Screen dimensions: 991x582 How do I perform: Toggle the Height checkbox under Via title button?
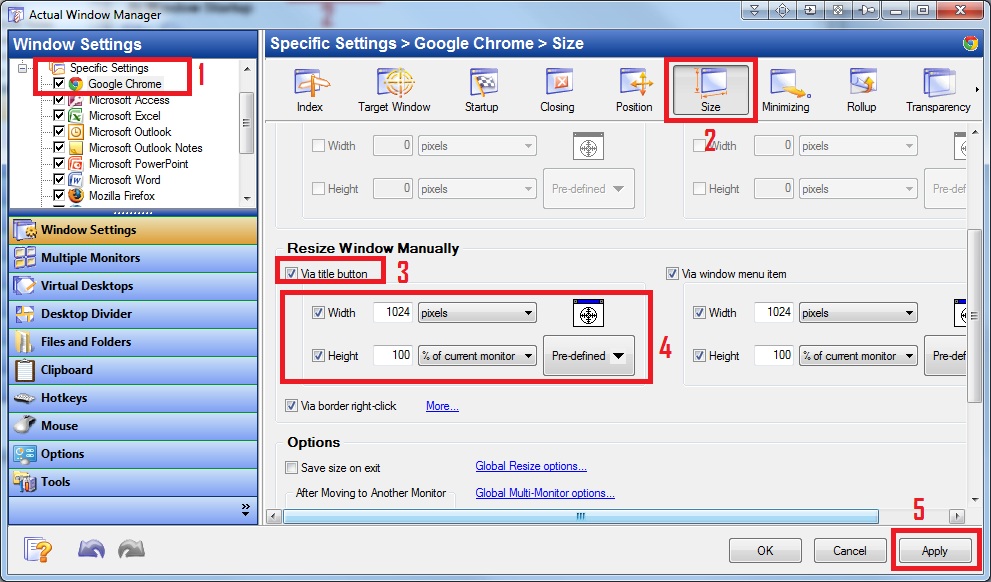(x=319, y=356)
